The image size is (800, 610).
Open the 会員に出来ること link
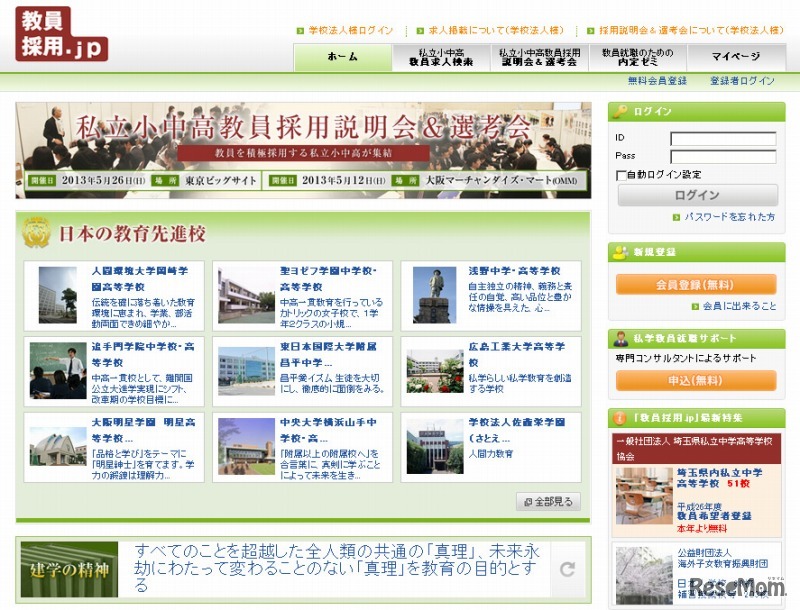click(739, 307)
